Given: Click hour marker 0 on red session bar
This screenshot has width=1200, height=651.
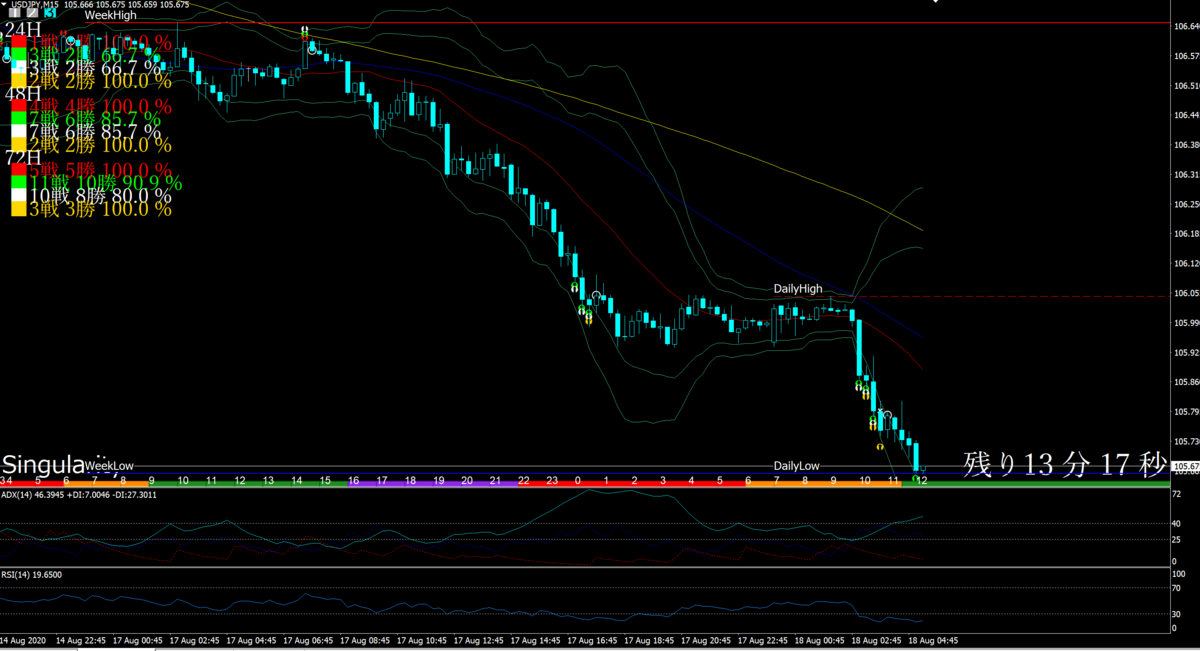Looking at the screenshot, I should [x=579, y=482].
